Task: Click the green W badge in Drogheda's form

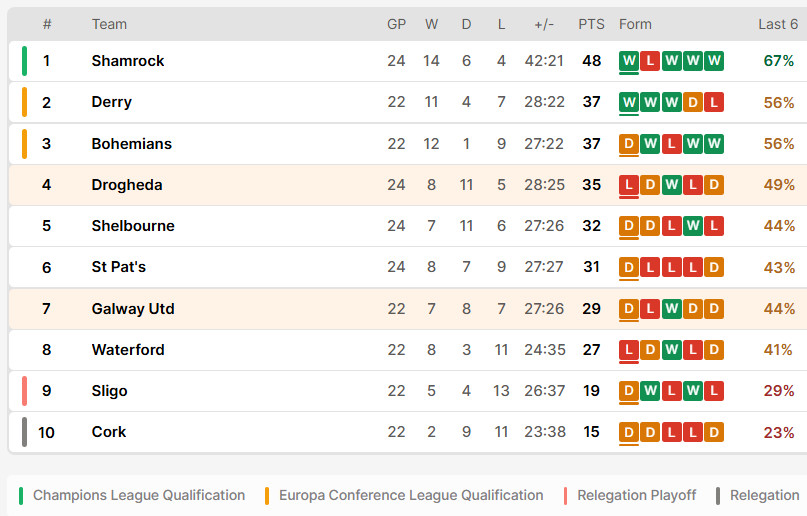Action: 672,185
